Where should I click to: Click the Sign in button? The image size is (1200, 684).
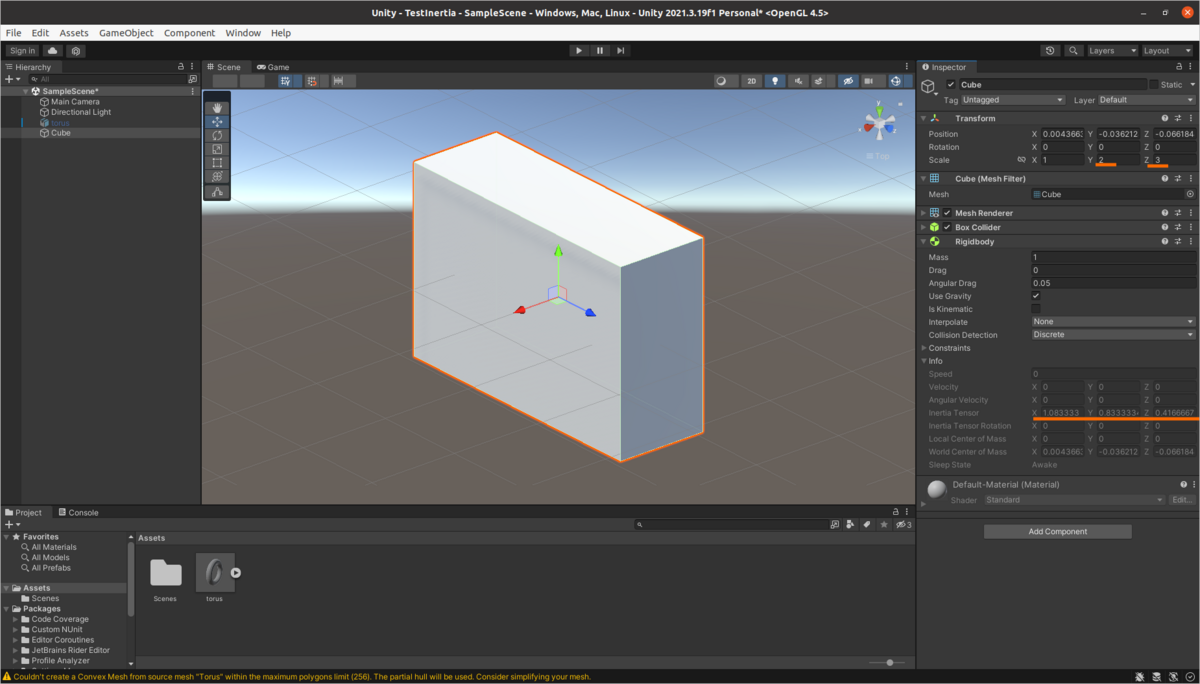pyautogui.click(x=22, y=50)
